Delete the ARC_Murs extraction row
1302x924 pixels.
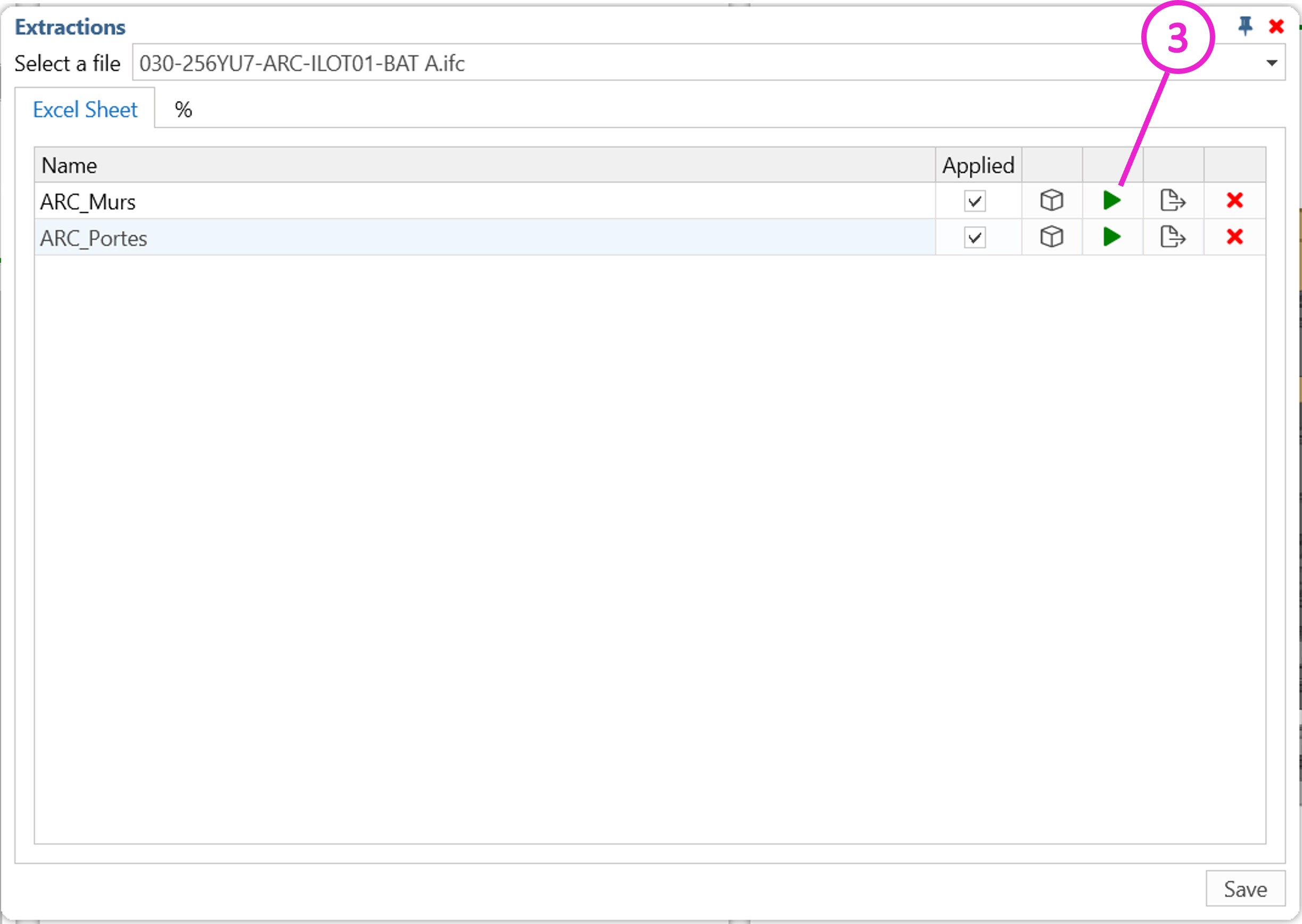(x=1234, y=200)
